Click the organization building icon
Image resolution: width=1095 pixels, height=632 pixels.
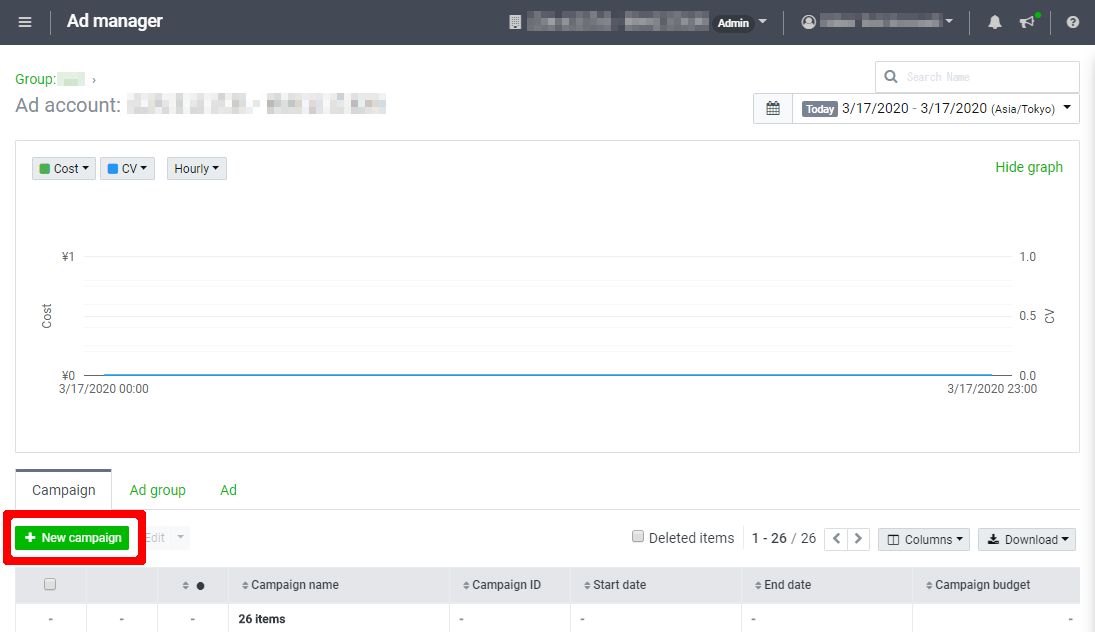coord(515,22)
